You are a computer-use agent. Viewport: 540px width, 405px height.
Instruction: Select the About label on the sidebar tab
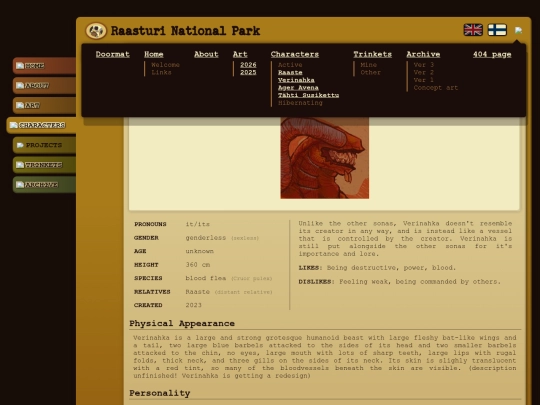(37, 85)
